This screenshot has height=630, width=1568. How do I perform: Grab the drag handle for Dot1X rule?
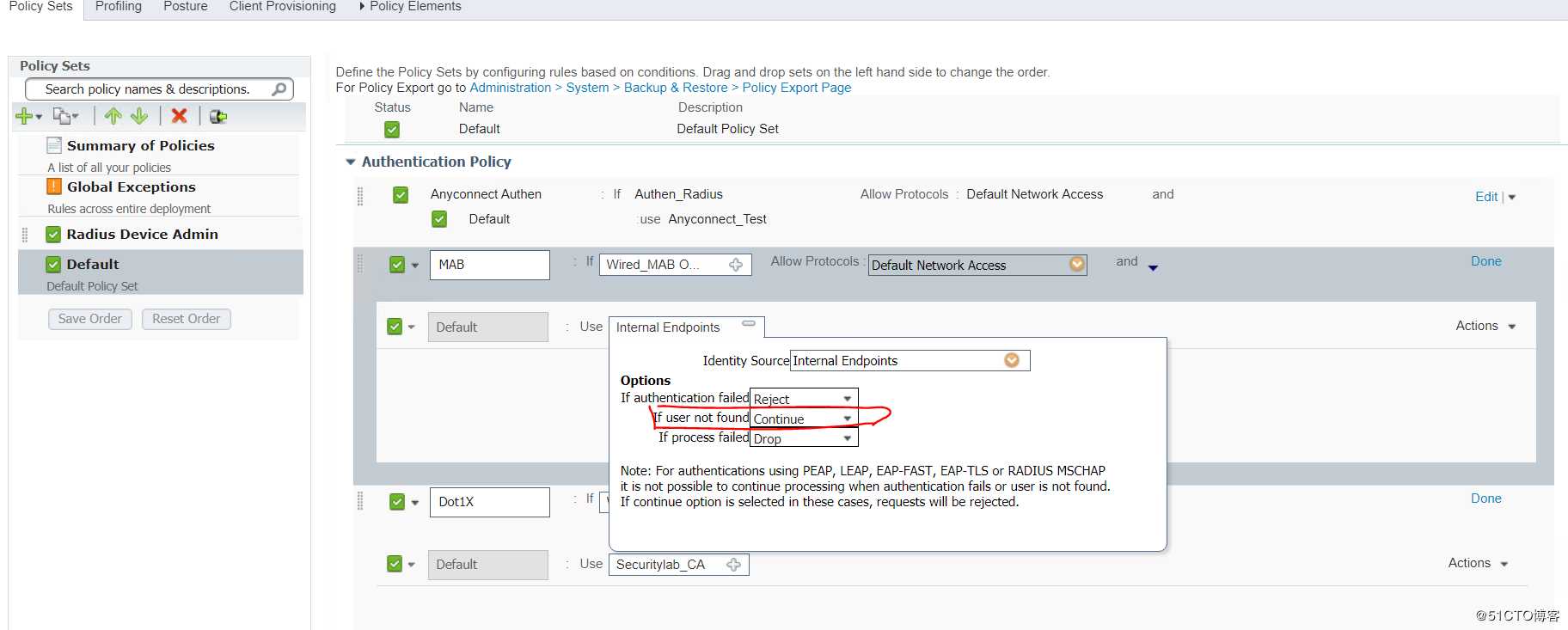click(360, 501)
